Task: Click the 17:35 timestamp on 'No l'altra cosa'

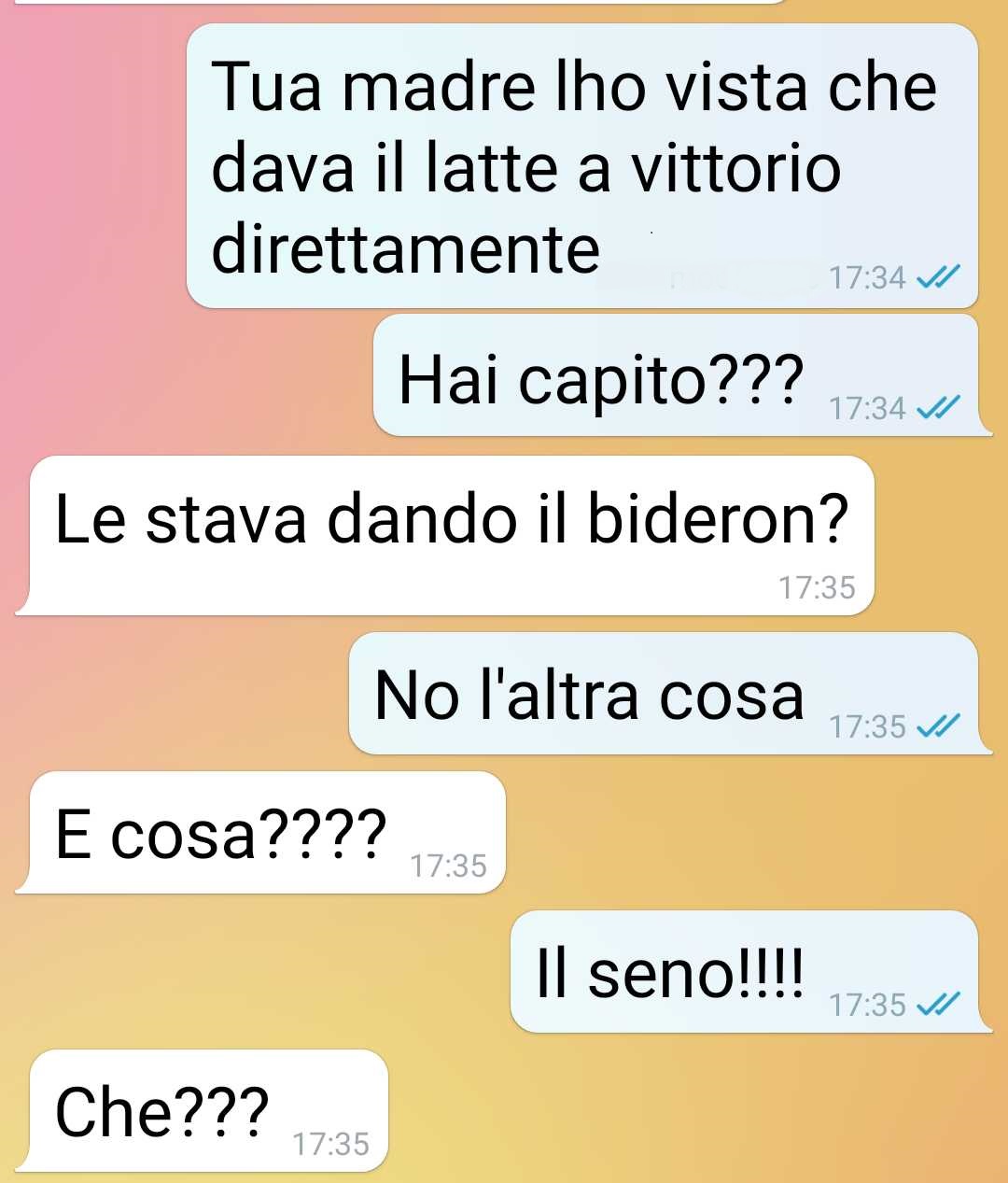Action: pos(867,726)
